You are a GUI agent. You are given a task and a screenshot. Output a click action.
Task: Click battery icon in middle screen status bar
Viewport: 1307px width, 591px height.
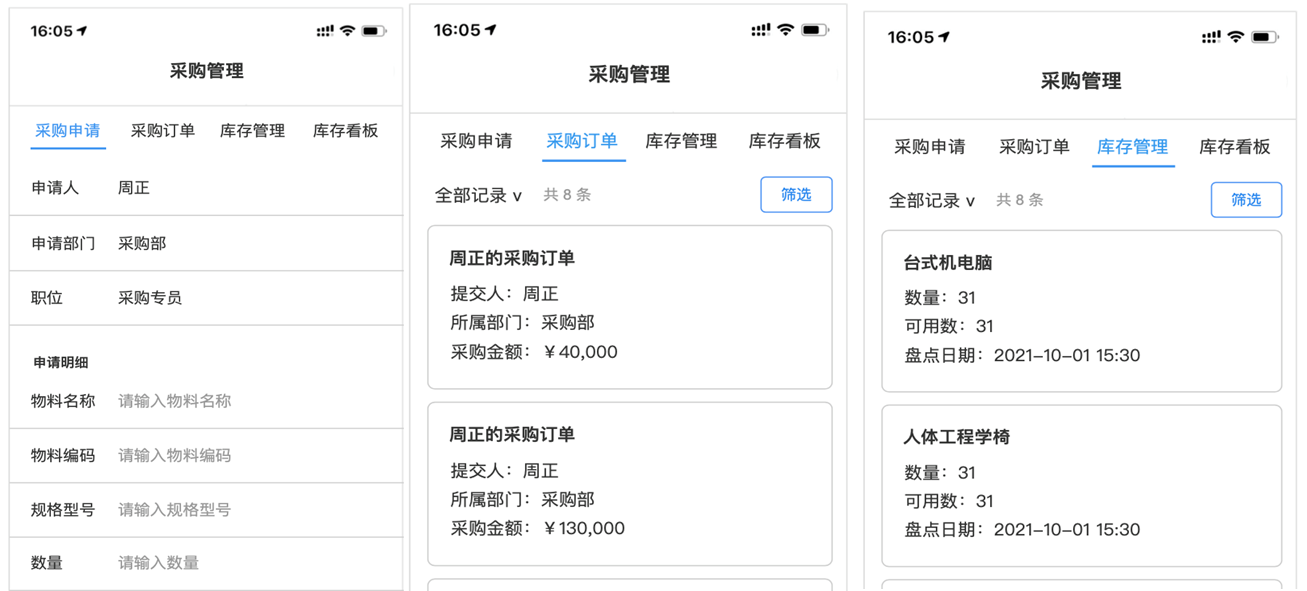click(x=815, y=30)
